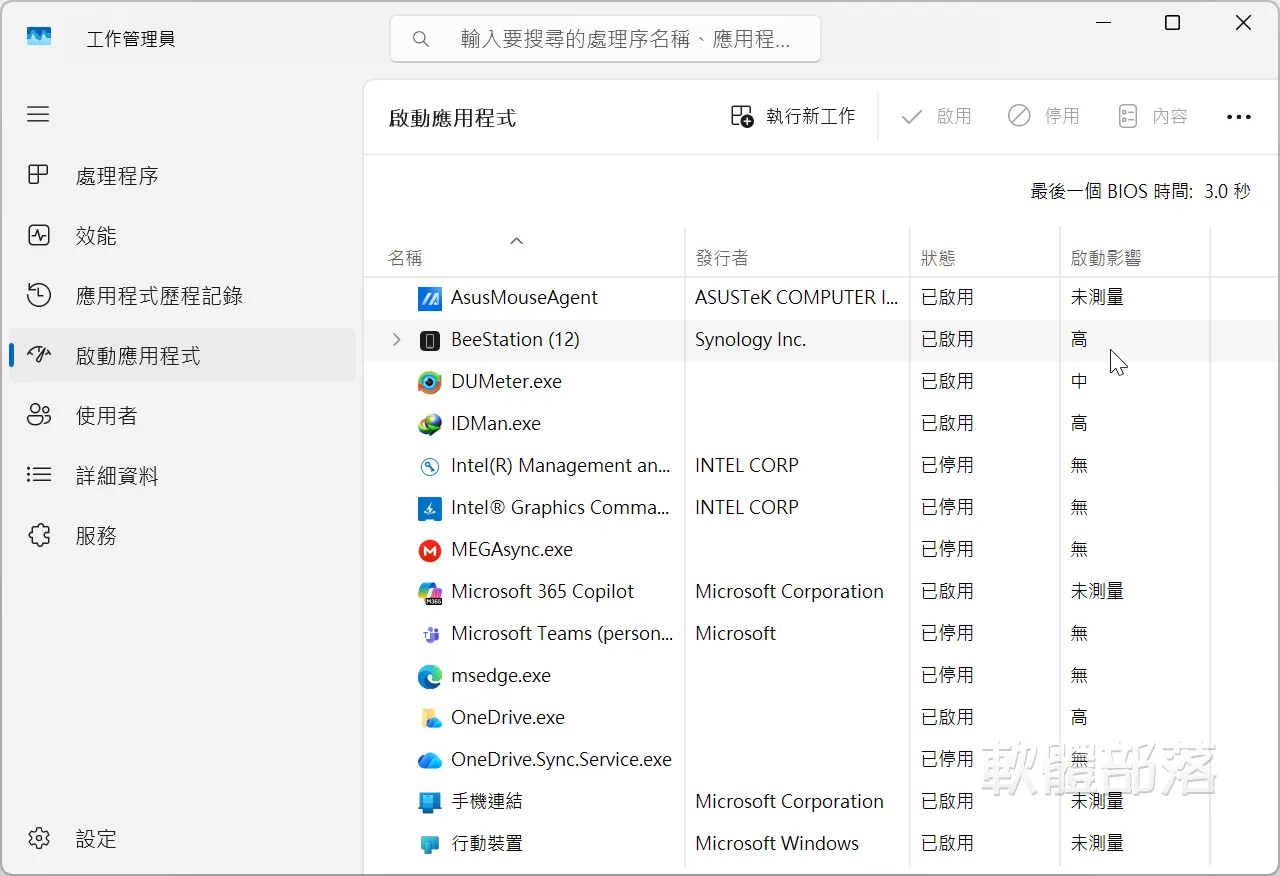Click the 執行新工作 button
The width and height of the screenshot is (1280, 876).
(793, 117)
